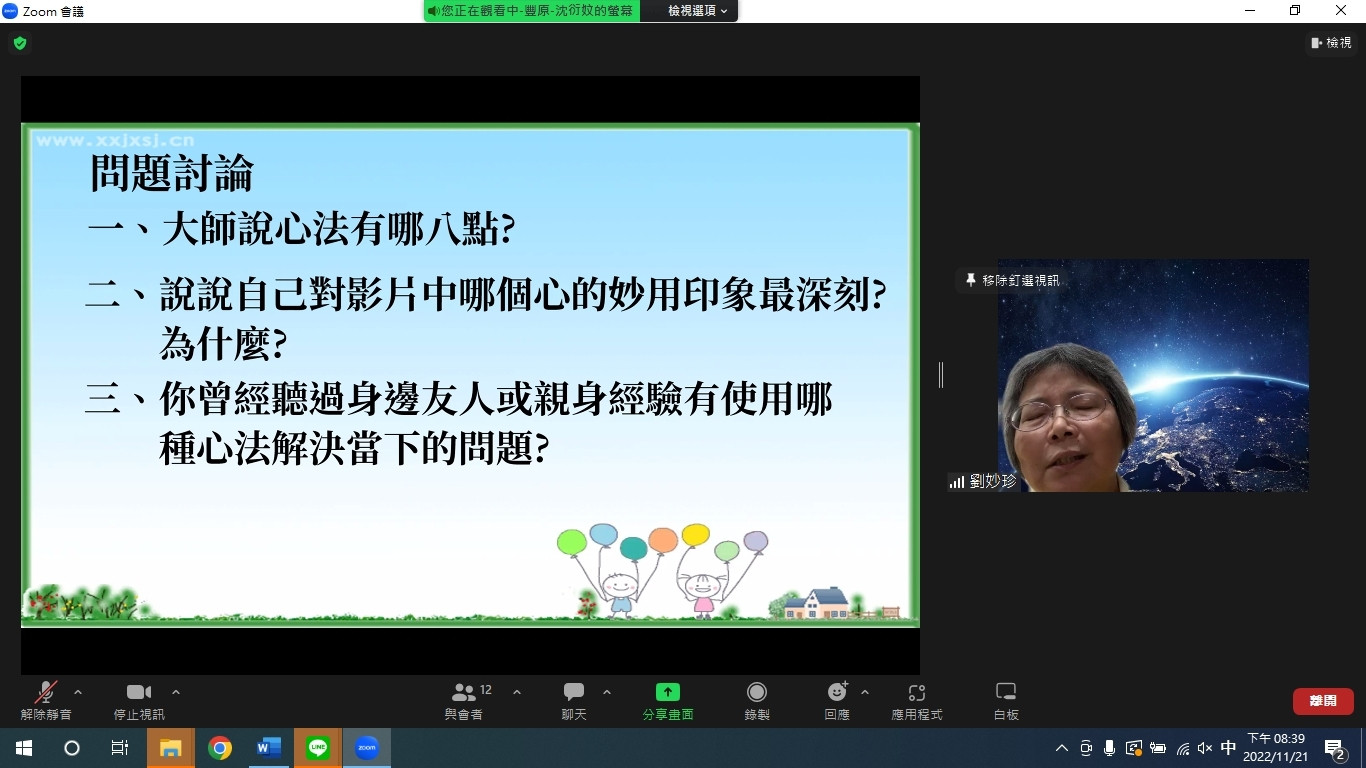Viewport: 1366px width, 768px height.
Task: Expand audio options arrow beside microphone
Action: coord(78,692)
